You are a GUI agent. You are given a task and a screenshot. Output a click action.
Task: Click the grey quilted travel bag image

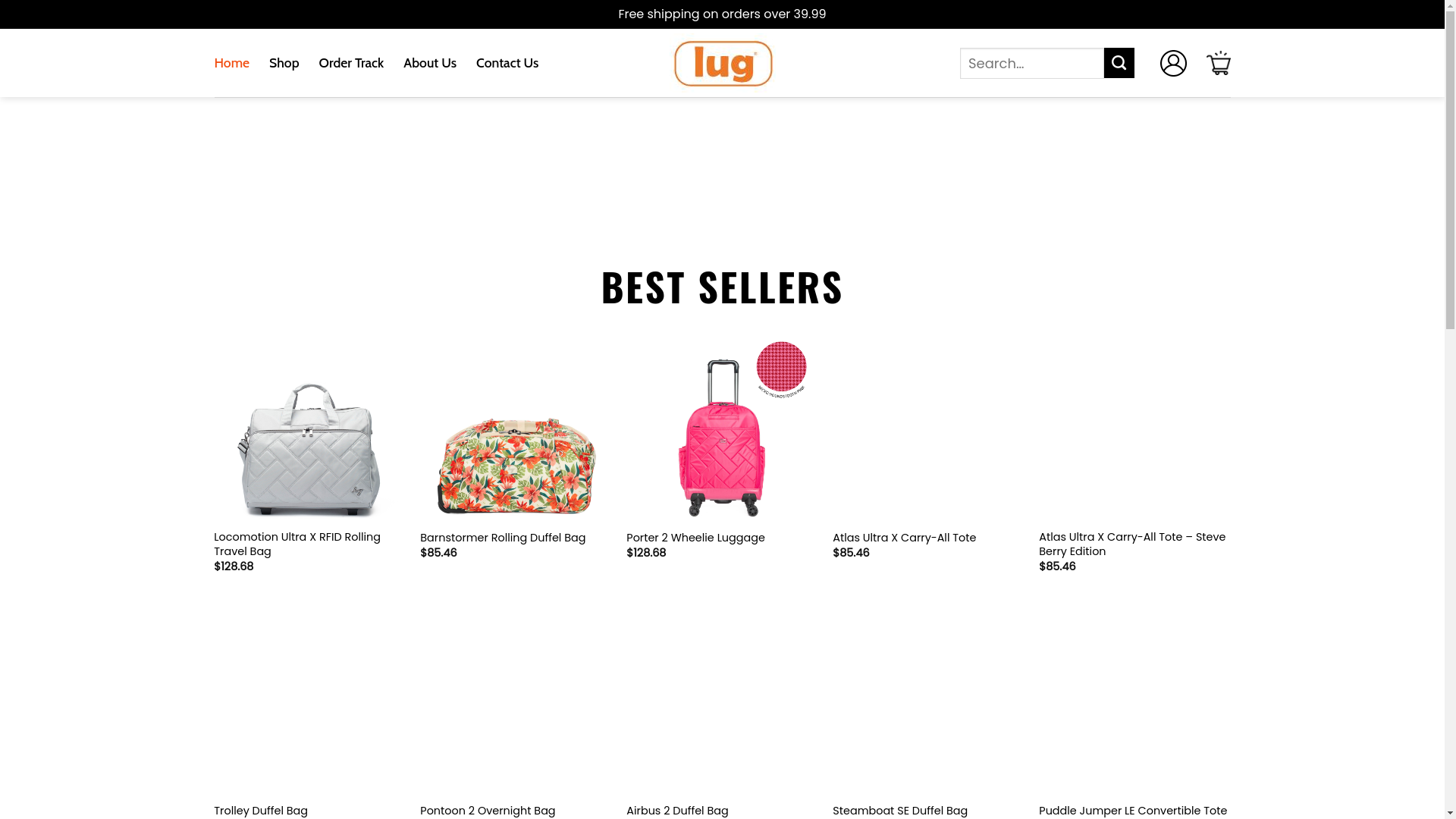309,449
